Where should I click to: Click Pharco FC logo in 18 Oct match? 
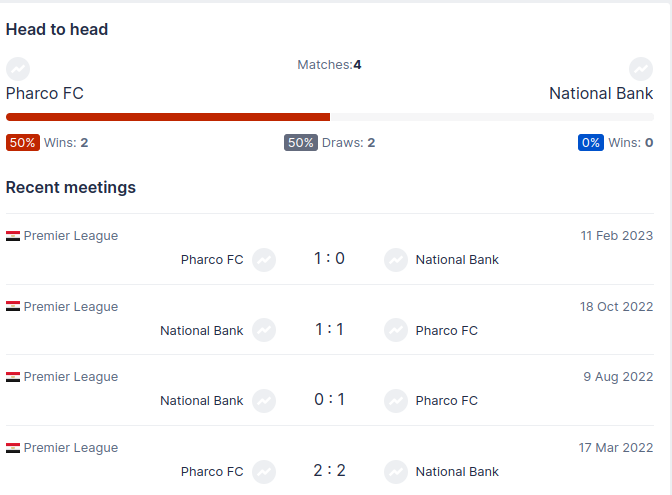[x=396, y=330]
